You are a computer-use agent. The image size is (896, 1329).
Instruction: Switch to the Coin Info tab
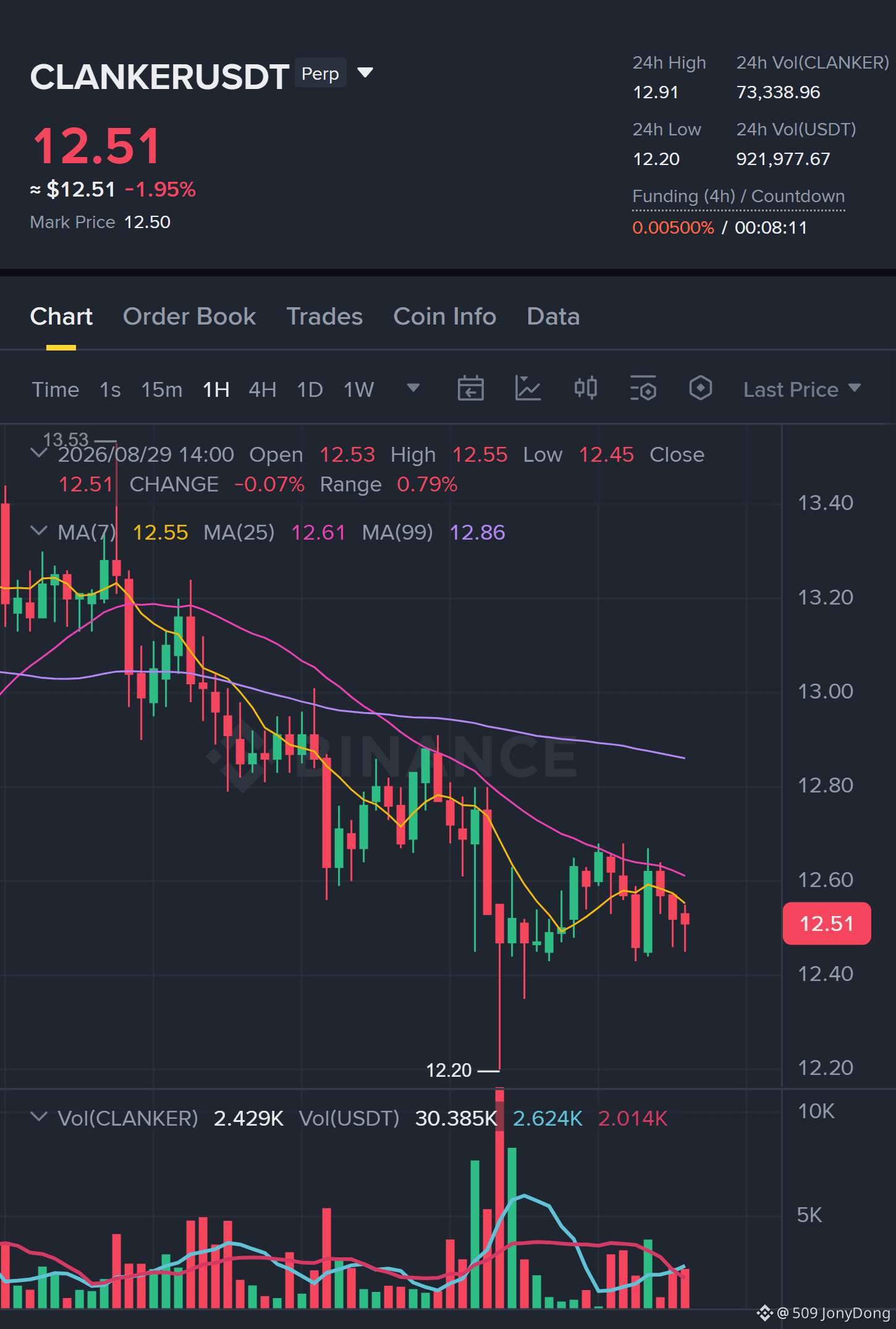pos(444,316)
